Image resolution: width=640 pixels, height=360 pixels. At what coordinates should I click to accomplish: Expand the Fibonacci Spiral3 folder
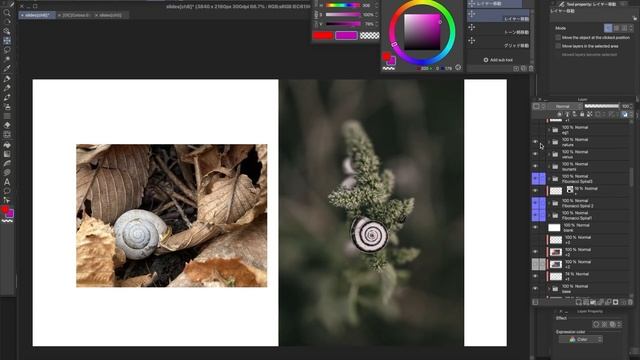[x=549, y=178]
